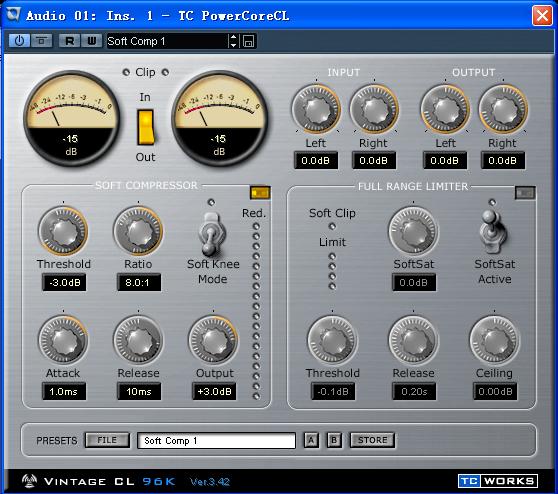Click the right VU meter
558x494 pixels.
point(219,118)
